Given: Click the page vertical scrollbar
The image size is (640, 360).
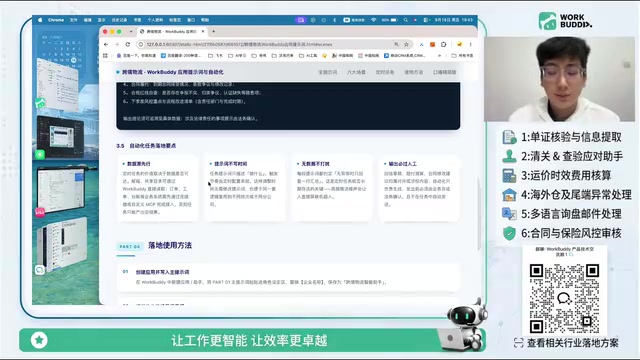Looking at the screenshot, I should (478, 213).
